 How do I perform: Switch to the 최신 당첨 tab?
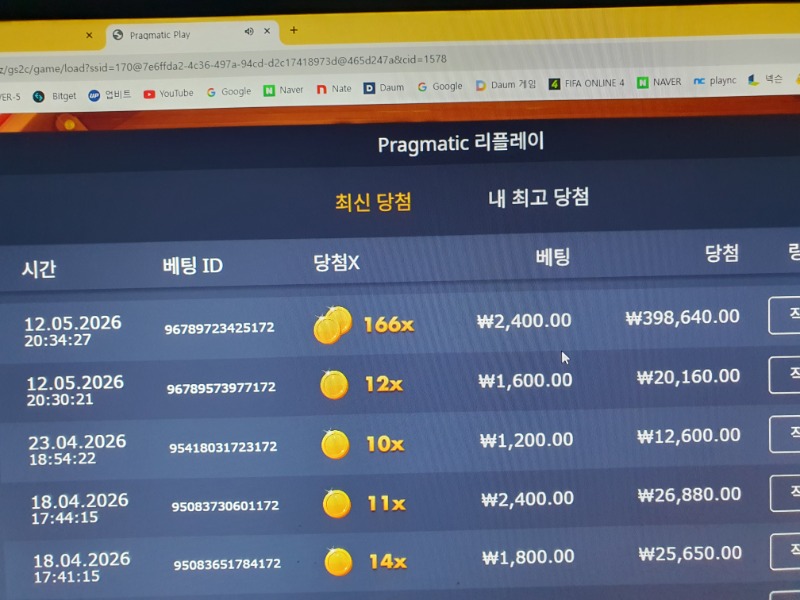coord(373,202)
